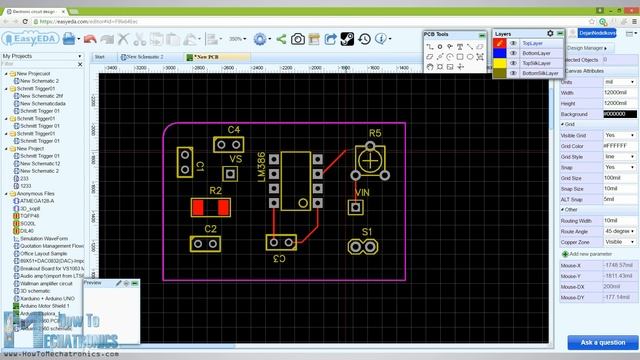Click the Copy icon in toolbar
The image size is (640, 360).
156,39
